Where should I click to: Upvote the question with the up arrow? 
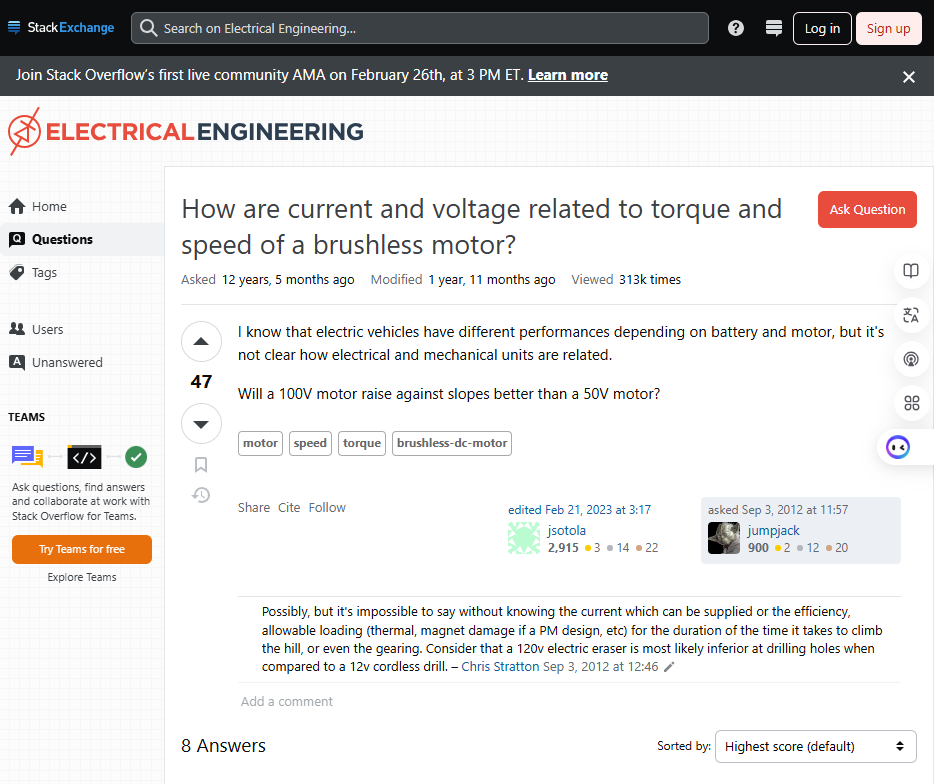pyautogui.click(x=201, y=341)
